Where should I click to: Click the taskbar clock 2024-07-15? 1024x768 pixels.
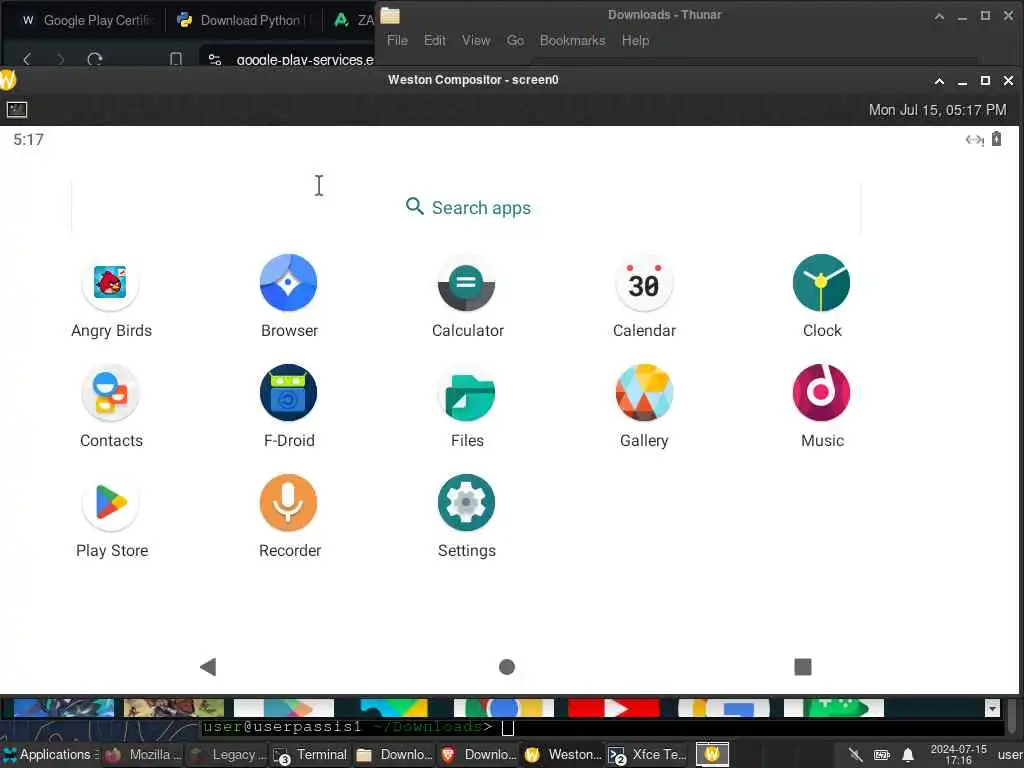(958, 754)
